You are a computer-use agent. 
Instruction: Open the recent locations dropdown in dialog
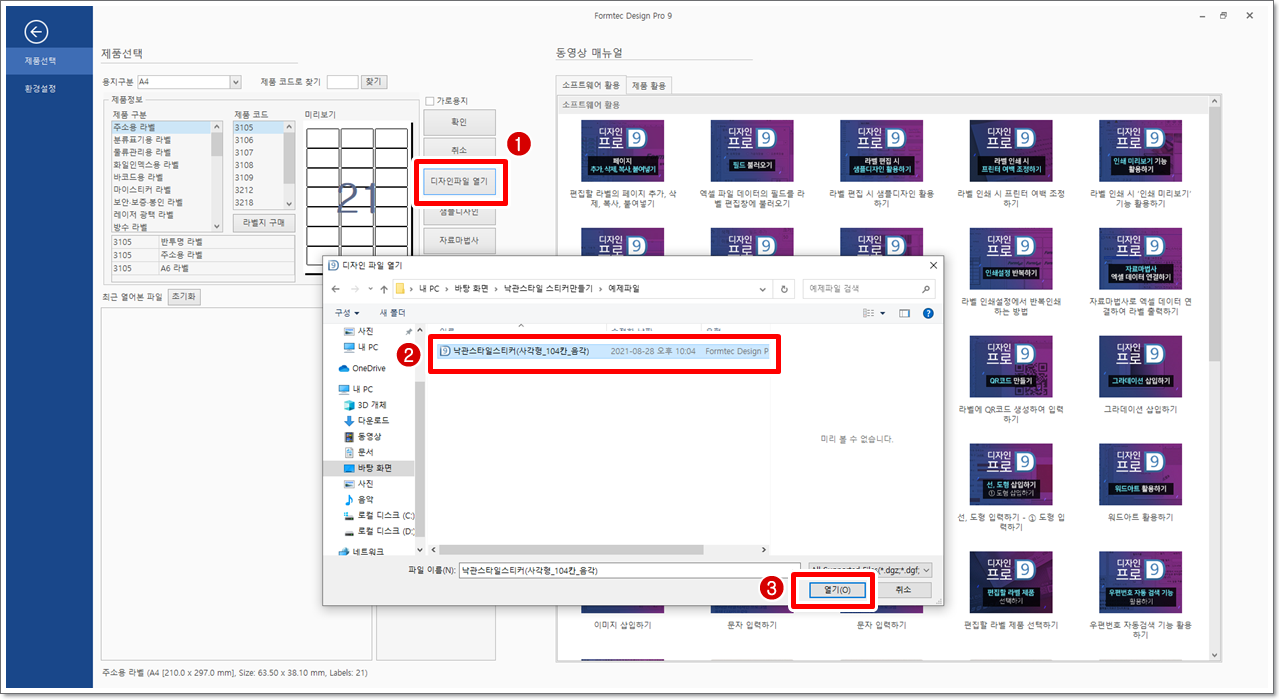370,289
